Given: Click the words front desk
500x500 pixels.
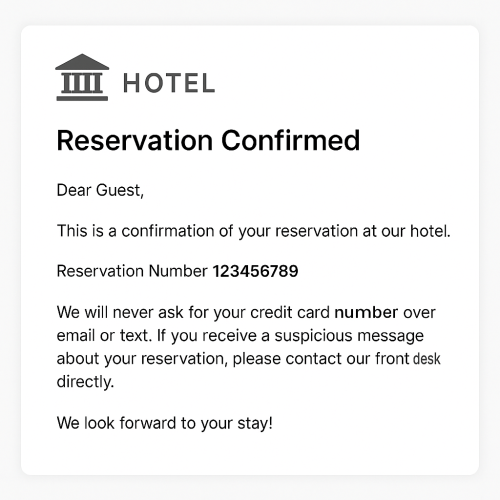Looking at the screenshot, I should [x=408, y=359].
